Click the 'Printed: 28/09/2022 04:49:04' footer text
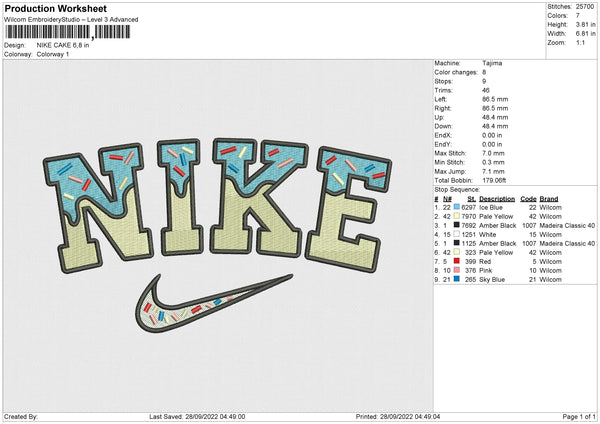The width and height of the screenshot is (600, 424). coord(398,416)
